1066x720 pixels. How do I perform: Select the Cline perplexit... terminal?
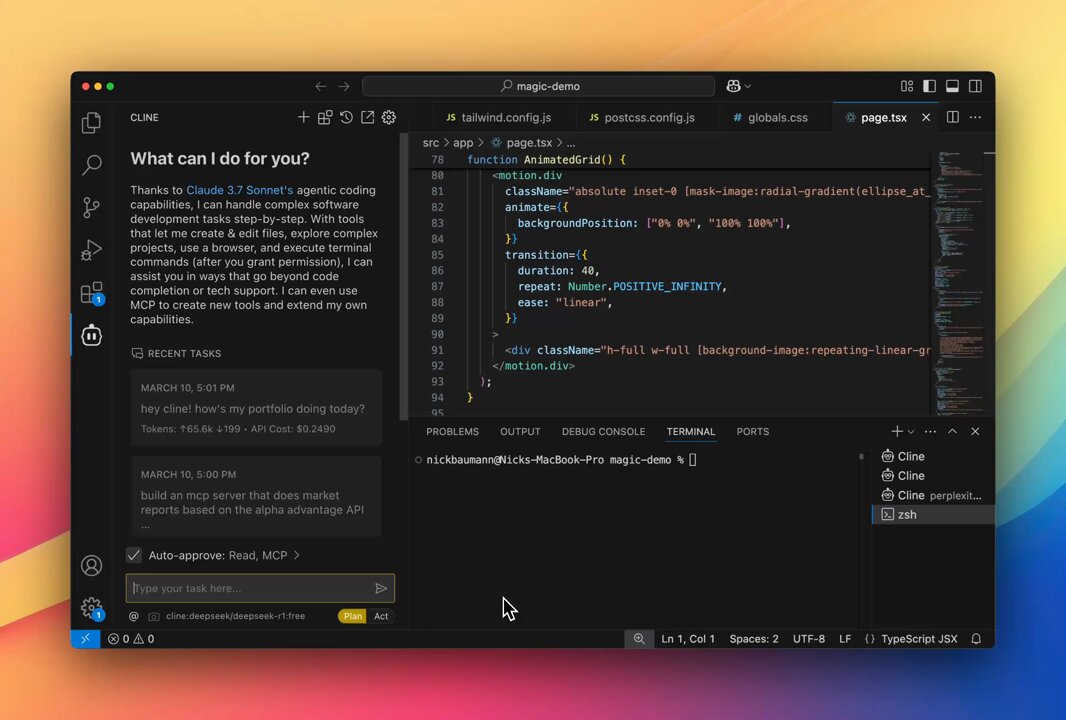pos(933,496)
